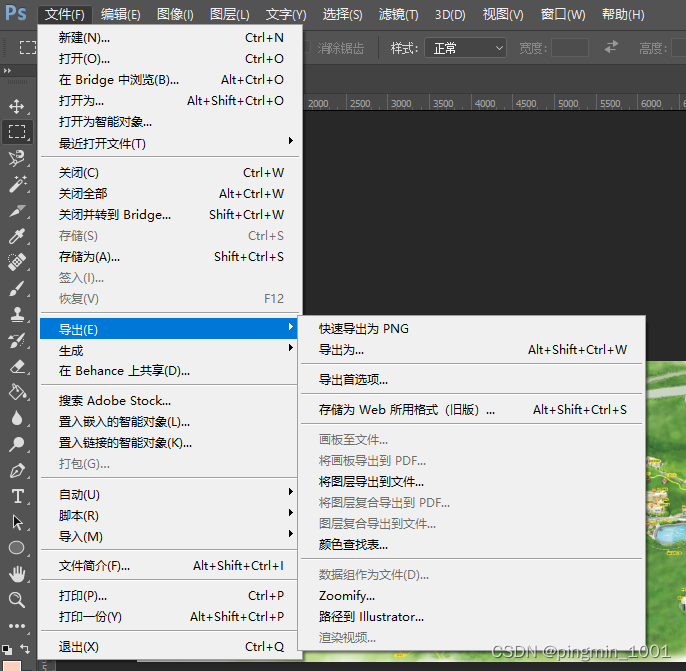Open the 图层(L) menu
This screenshot has height=671, width=686.
click(230, 14)
